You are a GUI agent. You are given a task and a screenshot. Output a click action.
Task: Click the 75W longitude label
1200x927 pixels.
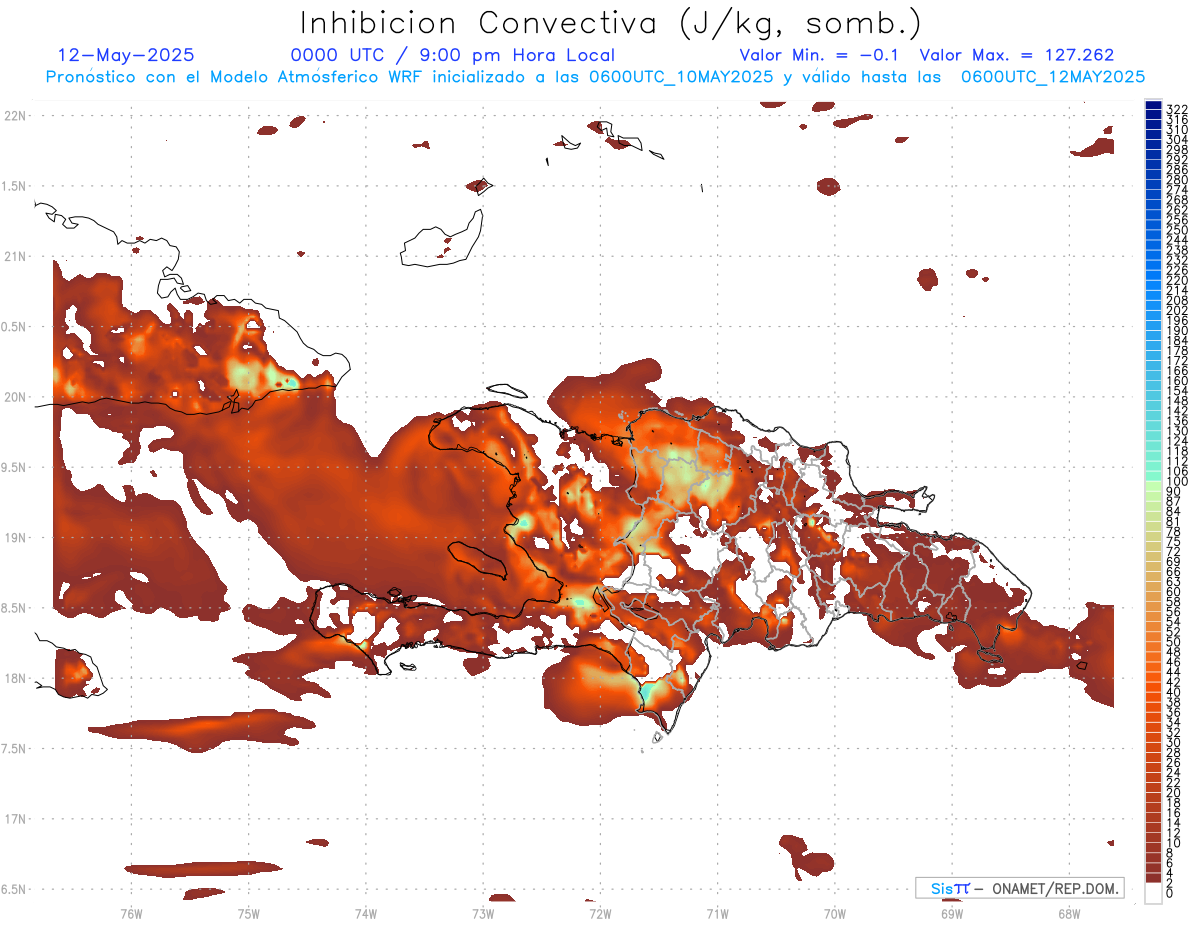pyautogui.click(x=248, y=913)
